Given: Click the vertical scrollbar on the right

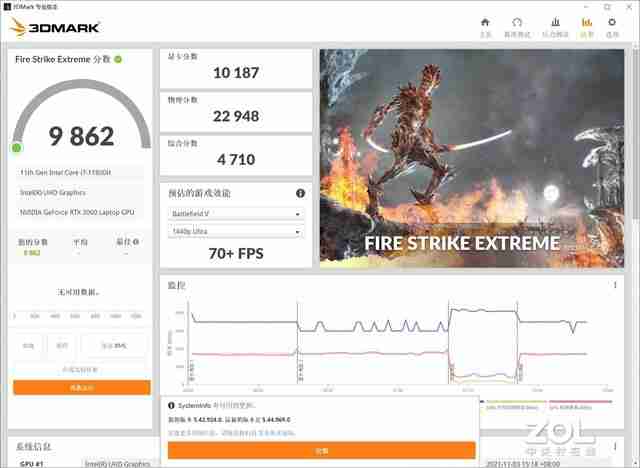Looking at the screenshot, I should pyautogui.click(x=634, y=150).
